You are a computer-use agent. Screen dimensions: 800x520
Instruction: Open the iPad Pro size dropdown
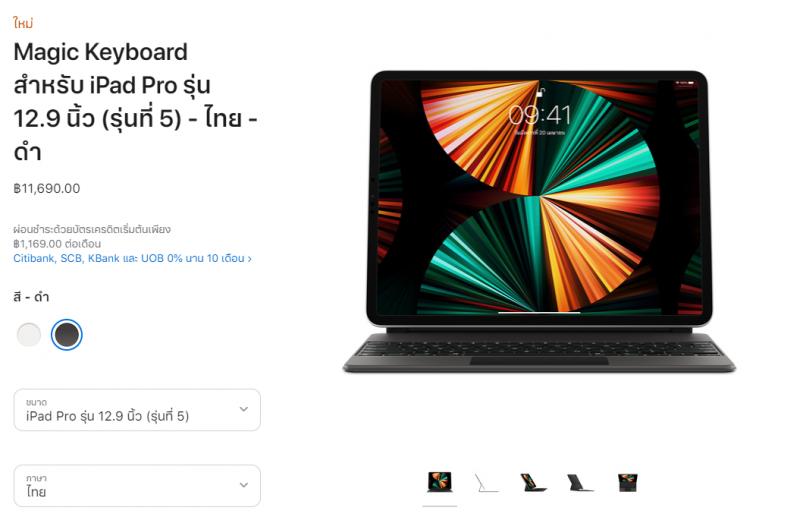137,410
